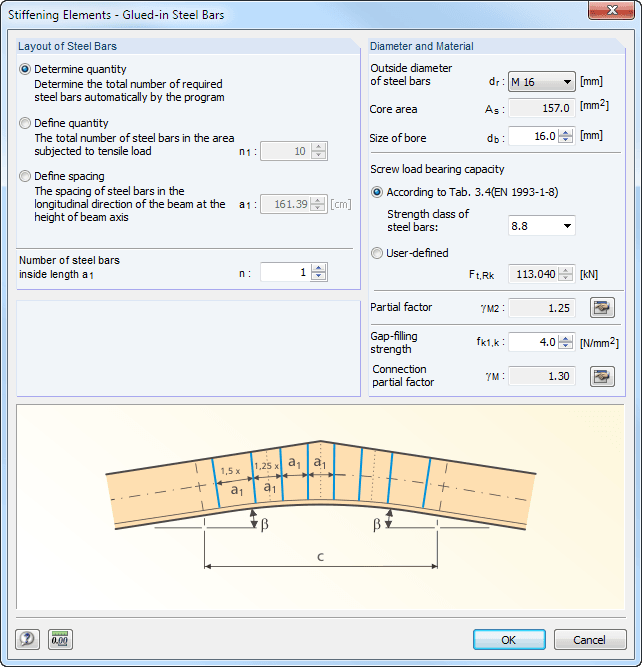Decrease size of bore db value
Screen dimensions: 642x667
[565, 140]
